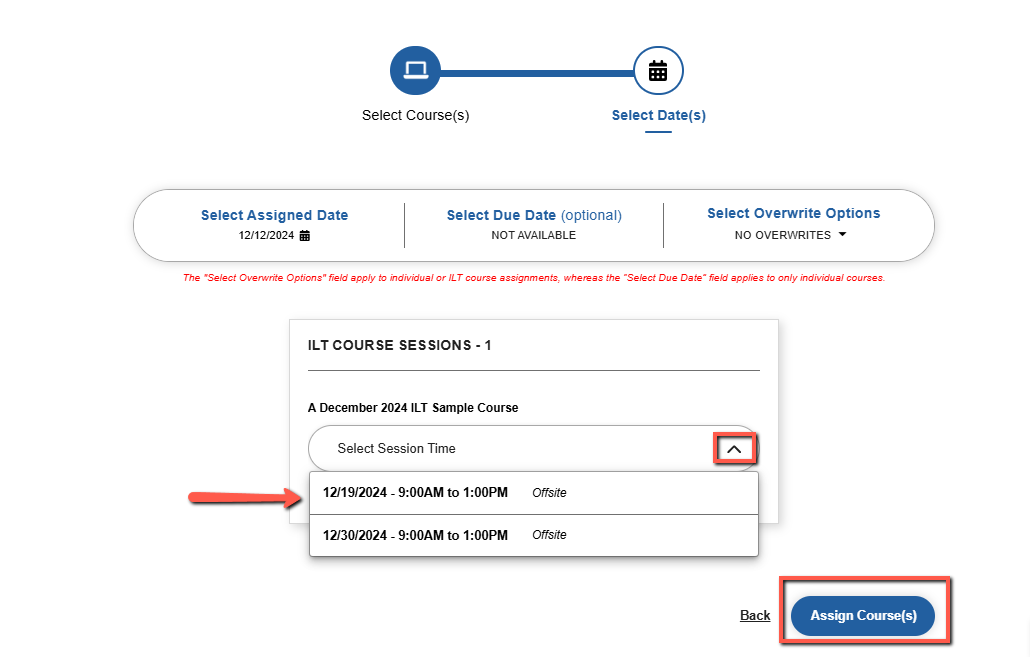This screenshot has height=657, width=1030.
Task: Click the A December 2024 ILT Sample Course title
Action: 413,408
